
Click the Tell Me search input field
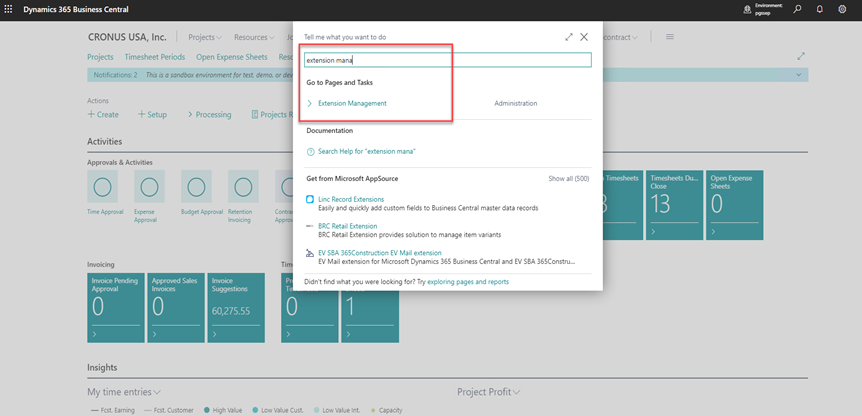pyautogui.click(x=447, y=60)
